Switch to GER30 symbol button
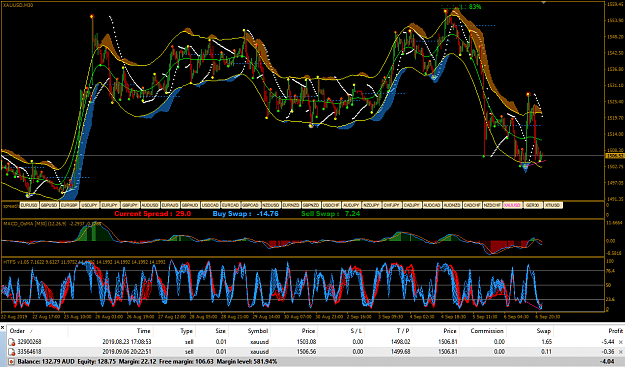Viewport: 625px width, 367px height. pos(533,205)
